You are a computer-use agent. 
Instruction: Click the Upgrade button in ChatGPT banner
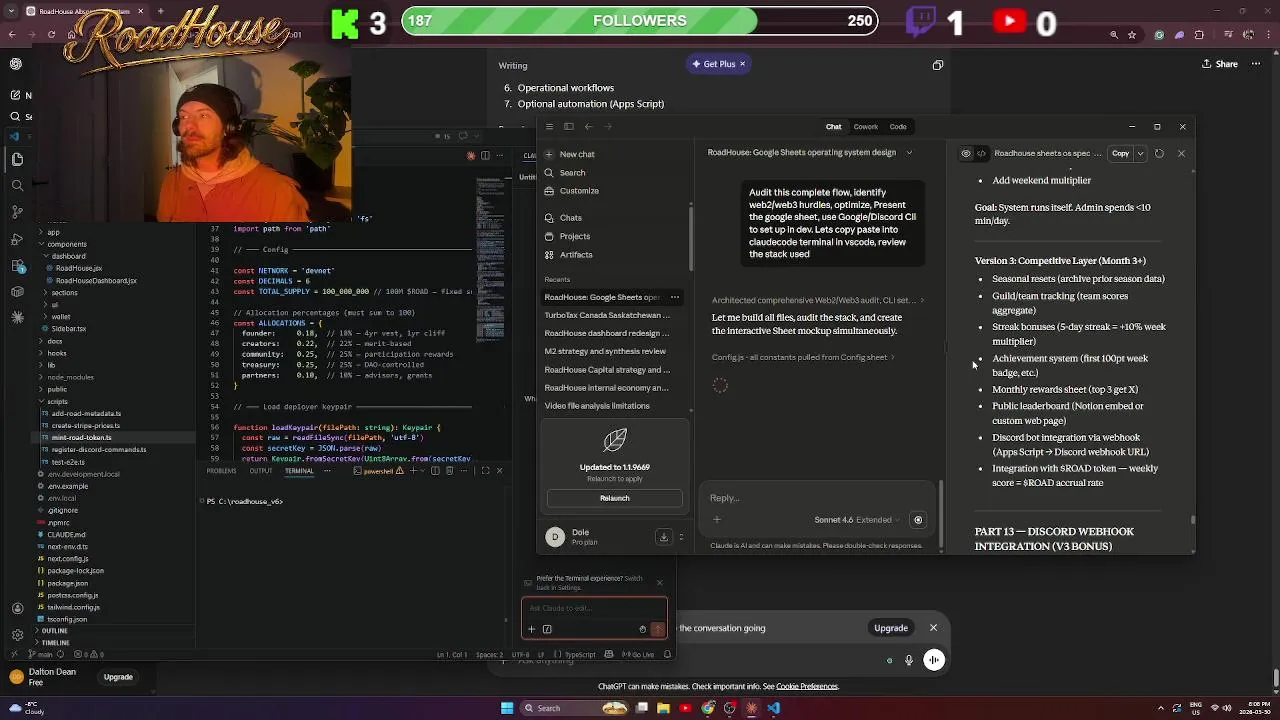pos(890,628)
